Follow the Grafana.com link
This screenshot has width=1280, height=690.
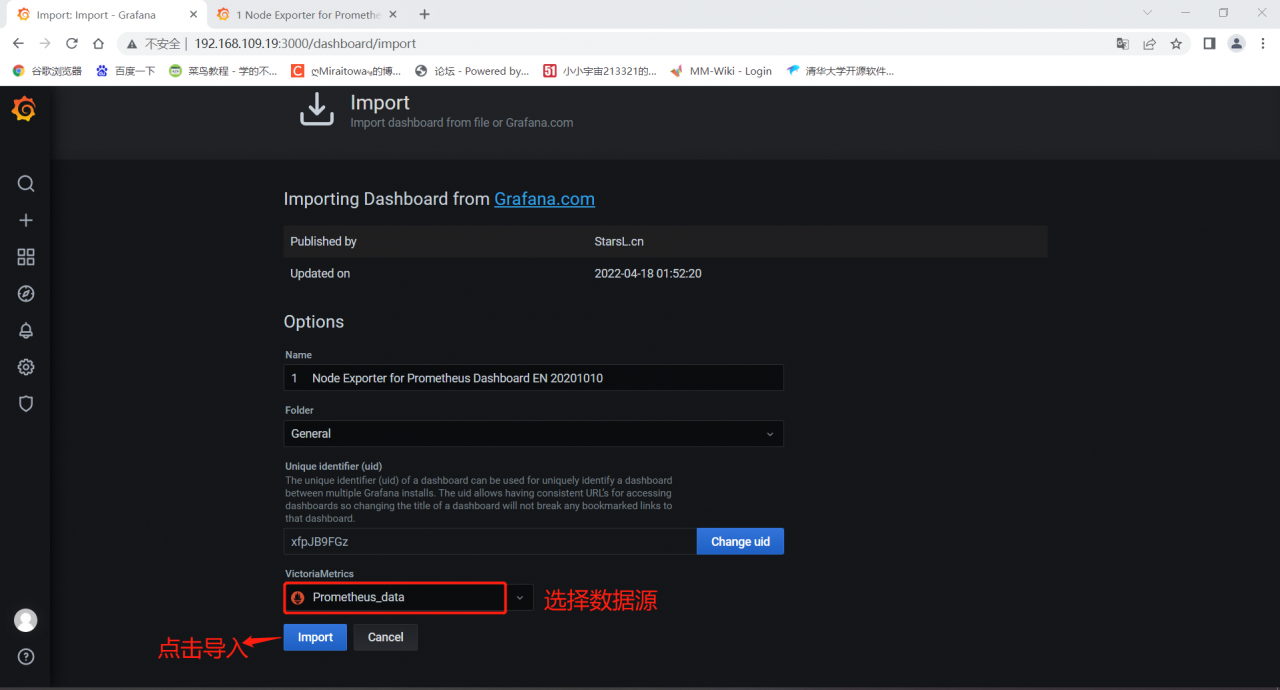[x=544, y=199]
